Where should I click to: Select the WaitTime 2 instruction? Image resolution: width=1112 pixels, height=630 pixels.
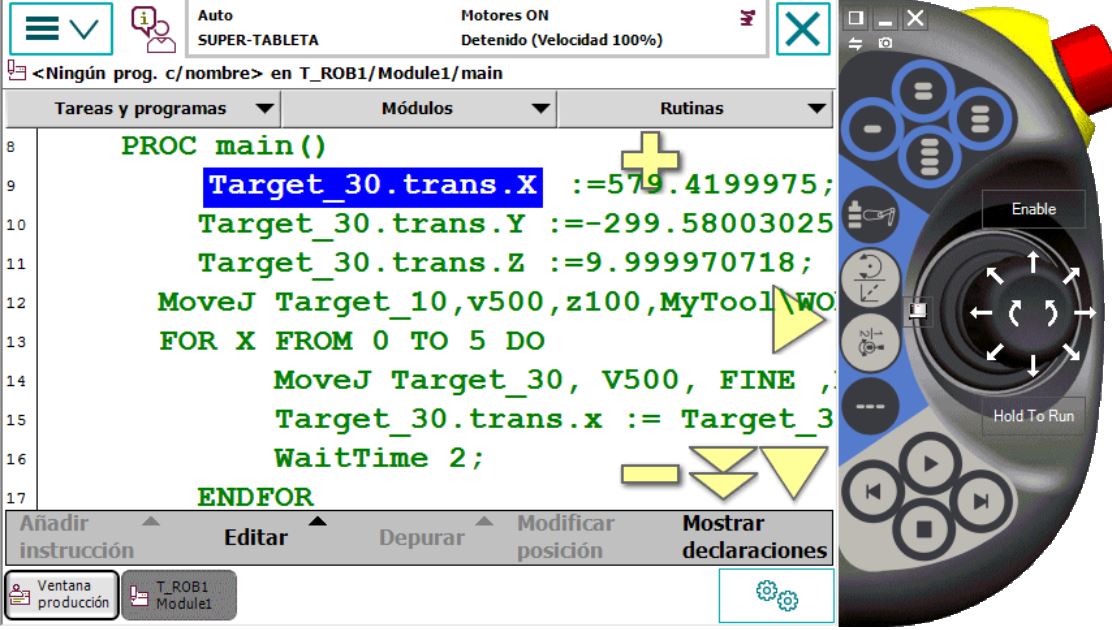pyautogui.click(x=379, y=458)
